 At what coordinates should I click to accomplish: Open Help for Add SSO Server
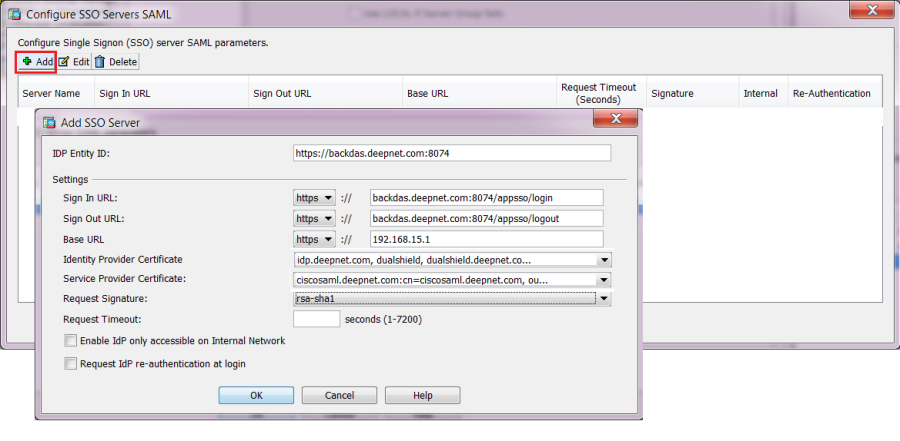[x=422, y=396]
